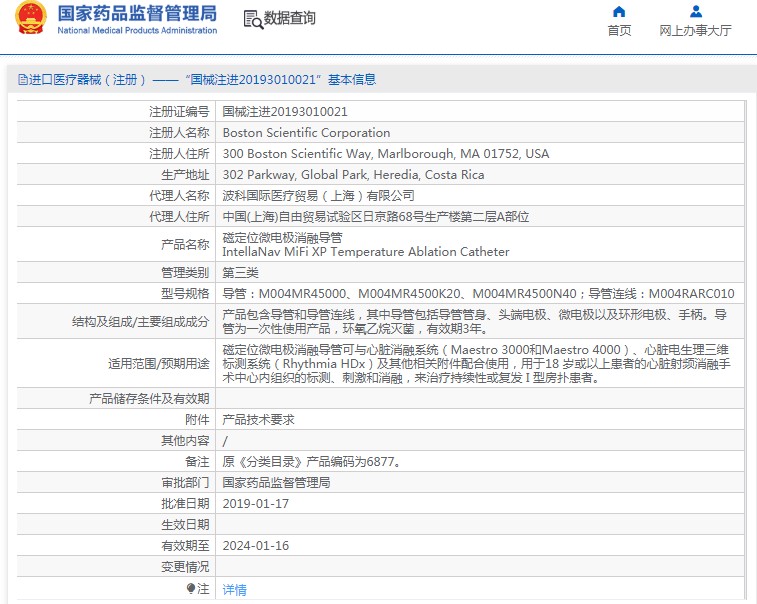This screenshot has height=604, width=757.
Task: Select Boston Scientific Corporation text
Action: coord(306,133)
